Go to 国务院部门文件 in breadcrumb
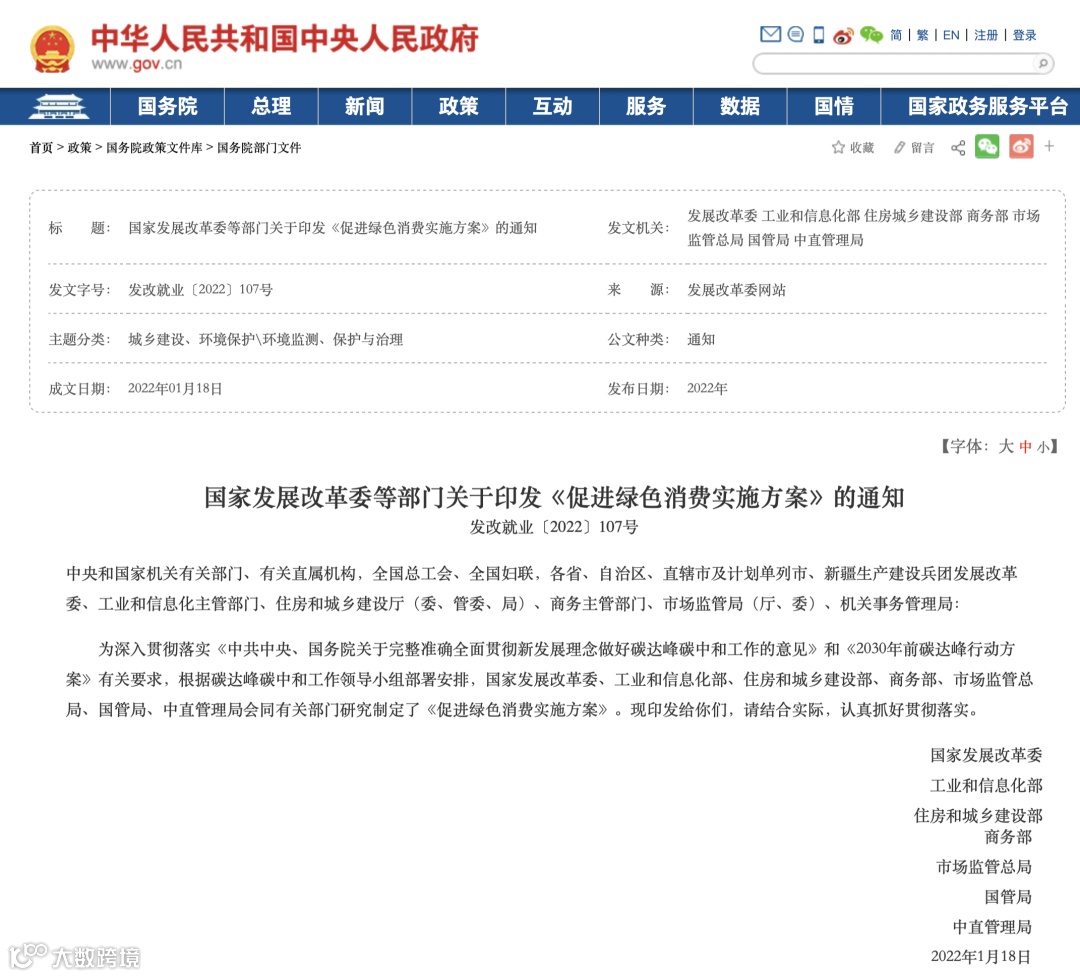 point(259,147)
